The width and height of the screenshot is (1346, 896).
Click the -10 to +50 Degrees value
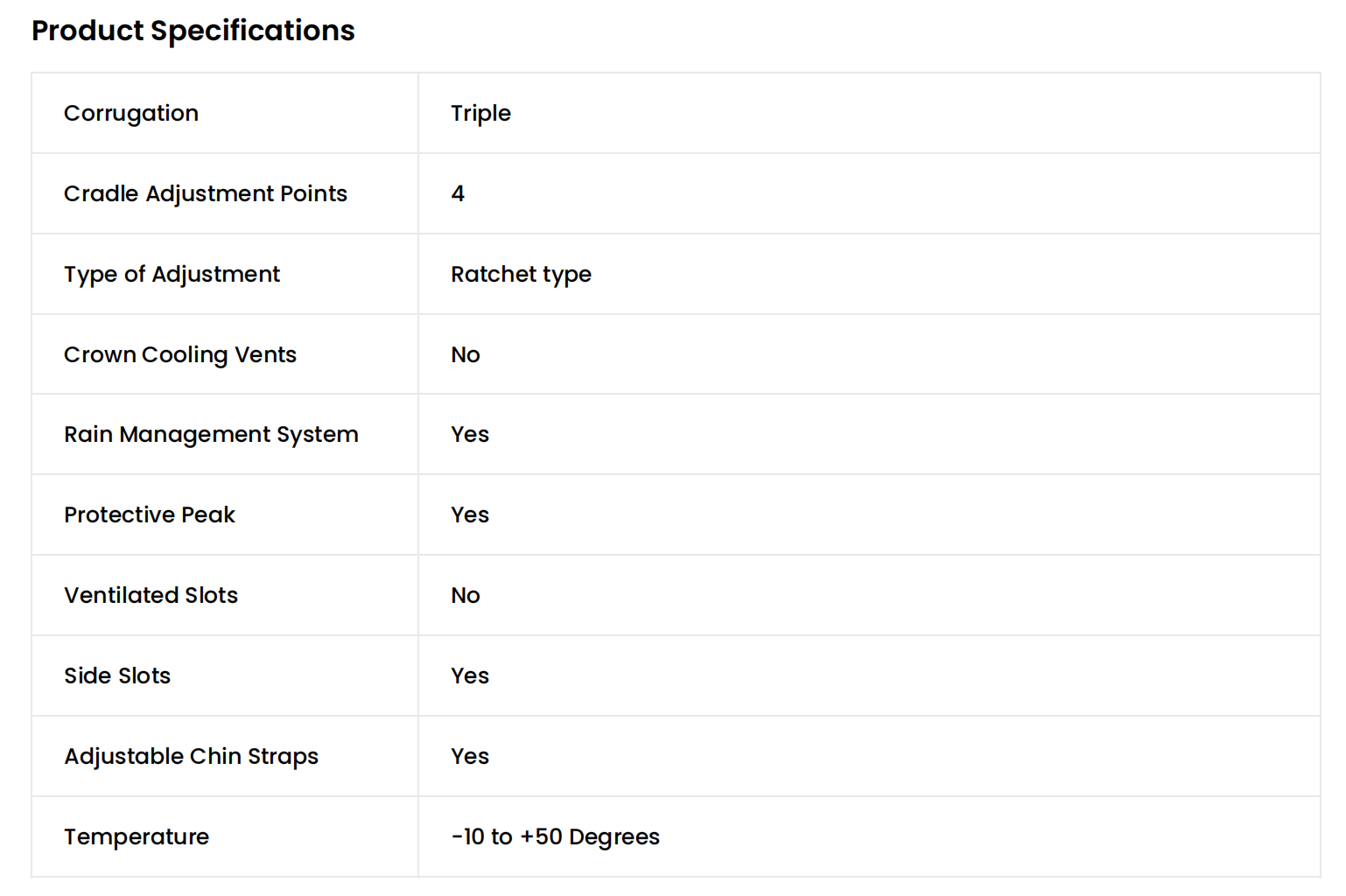555,836
